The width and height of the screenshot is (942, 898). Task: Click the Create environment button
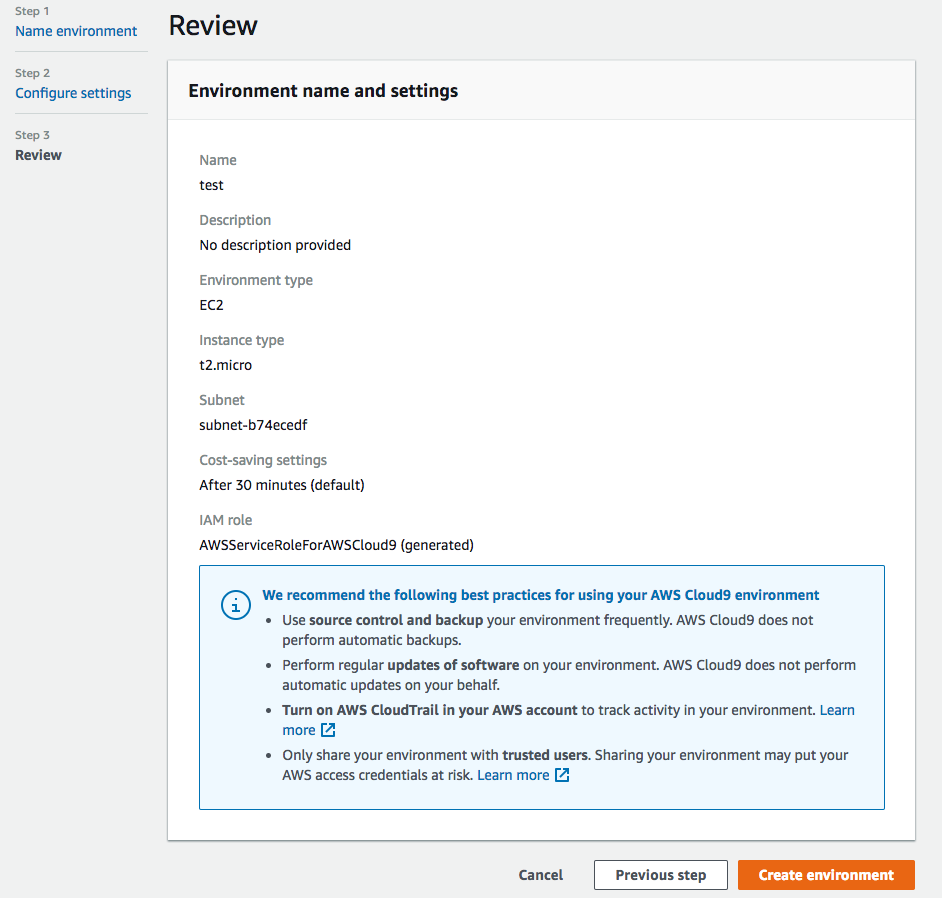826,874
